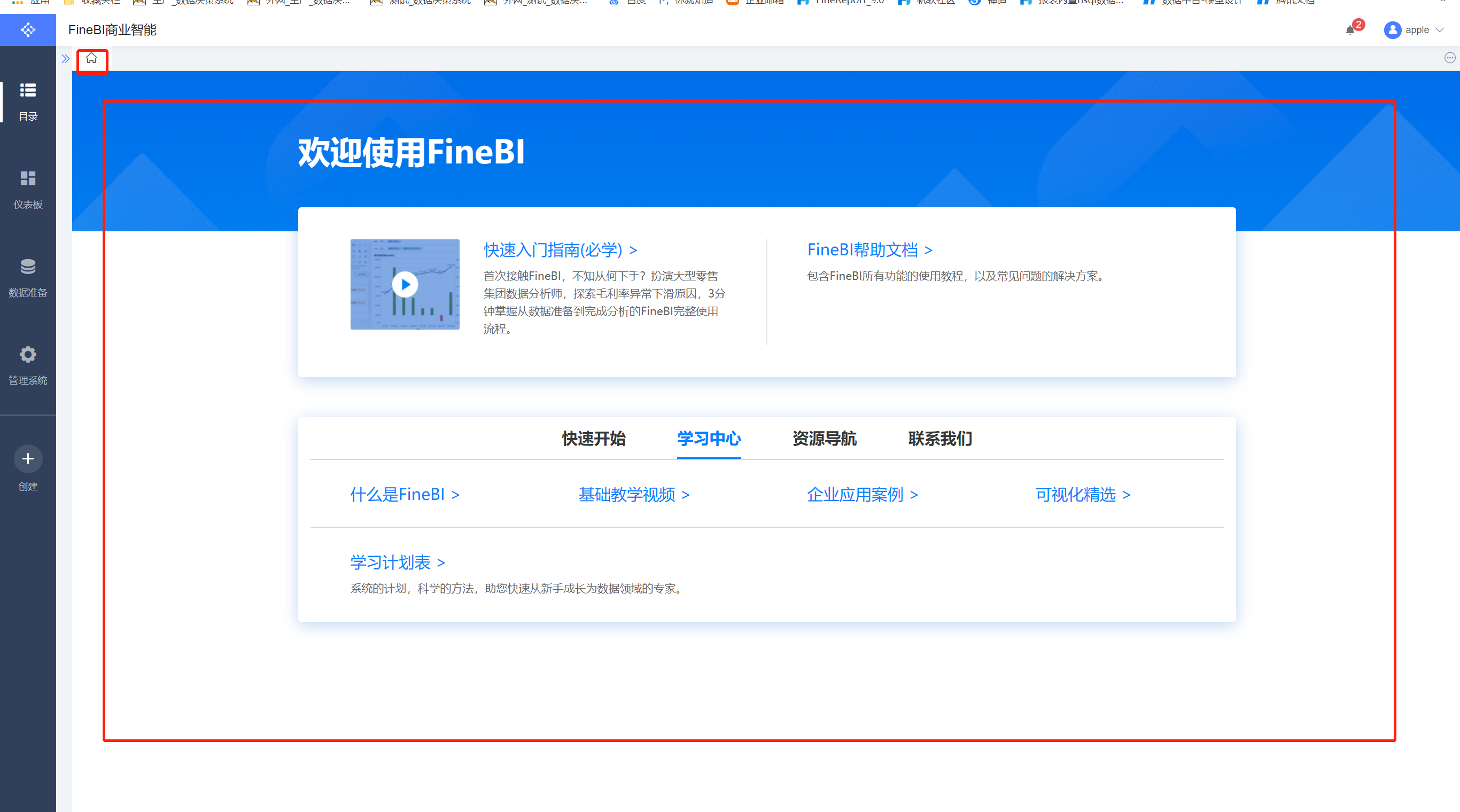Viewport: 1460px width, 812px height.
Task: Open the 可视化精选 link
Action: (1083, 495)
